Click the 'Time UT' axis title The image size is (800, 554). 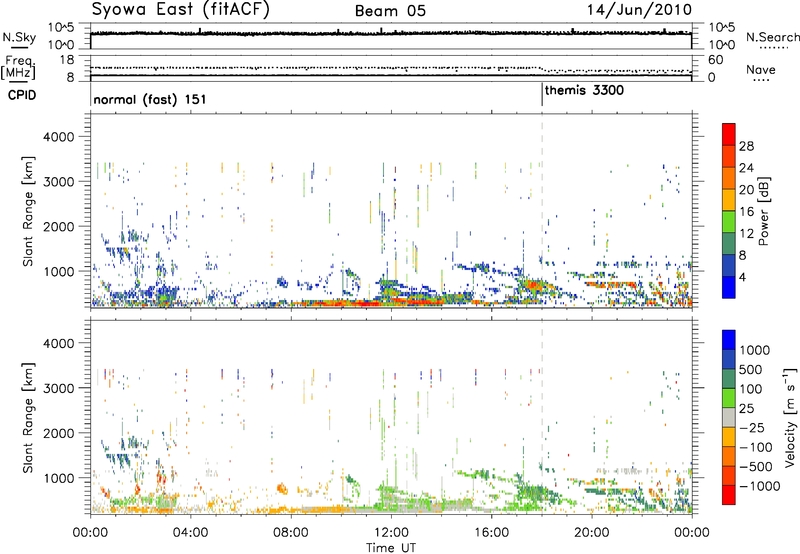(x=391, y=548)
